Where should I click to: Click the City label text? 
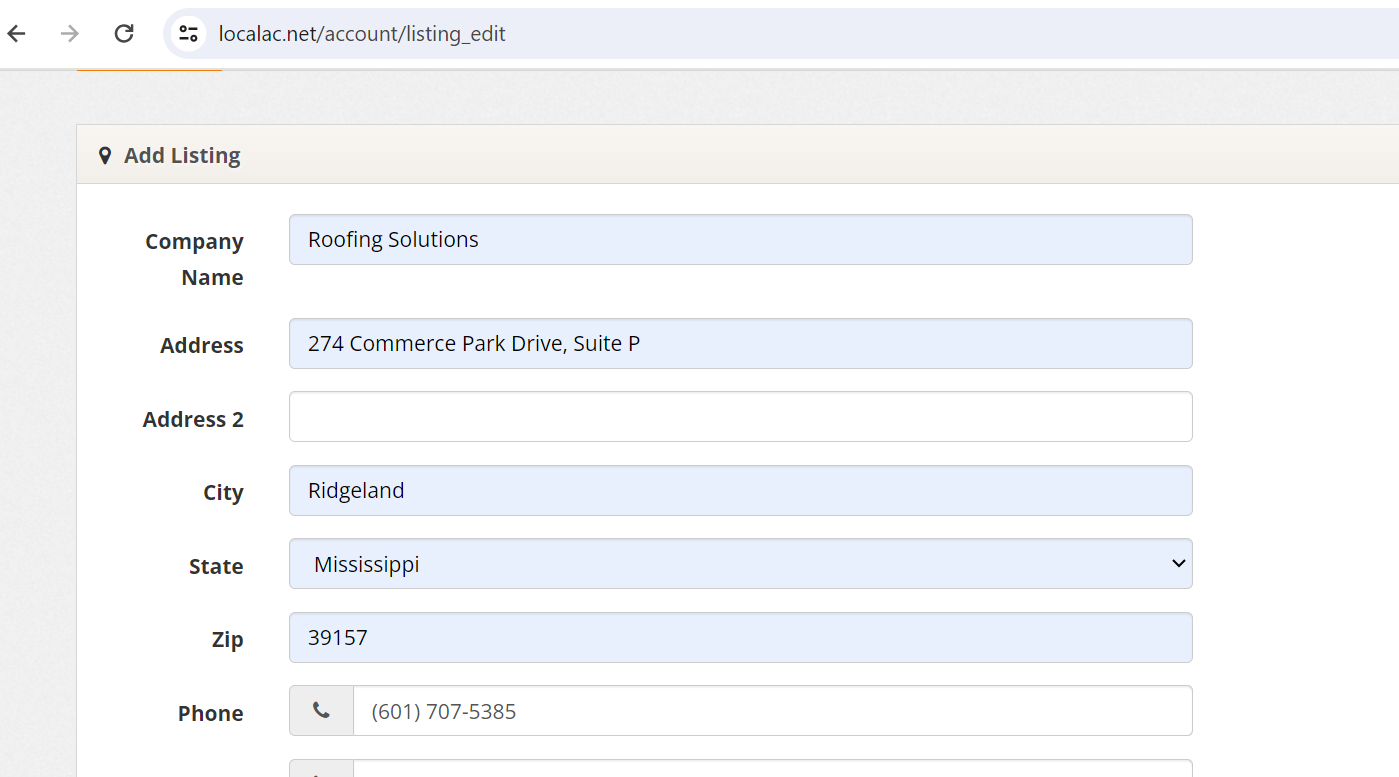click(223, 493)
